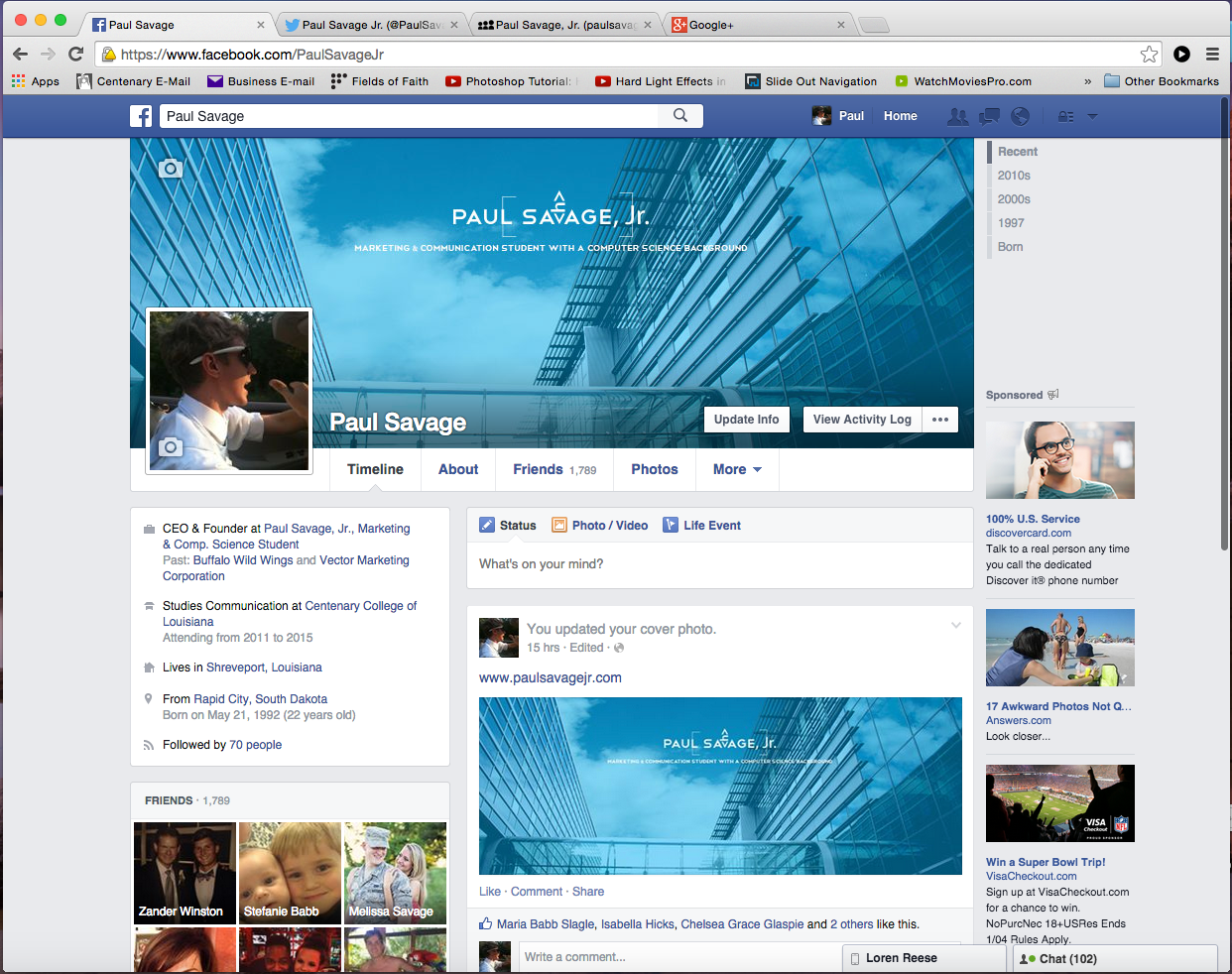Image resolution: width=1232 pixels, height=974 pixels.
Task: Open Zander Winston friend thumbnail
Action: pyautogui.click(x=185, y=873)
